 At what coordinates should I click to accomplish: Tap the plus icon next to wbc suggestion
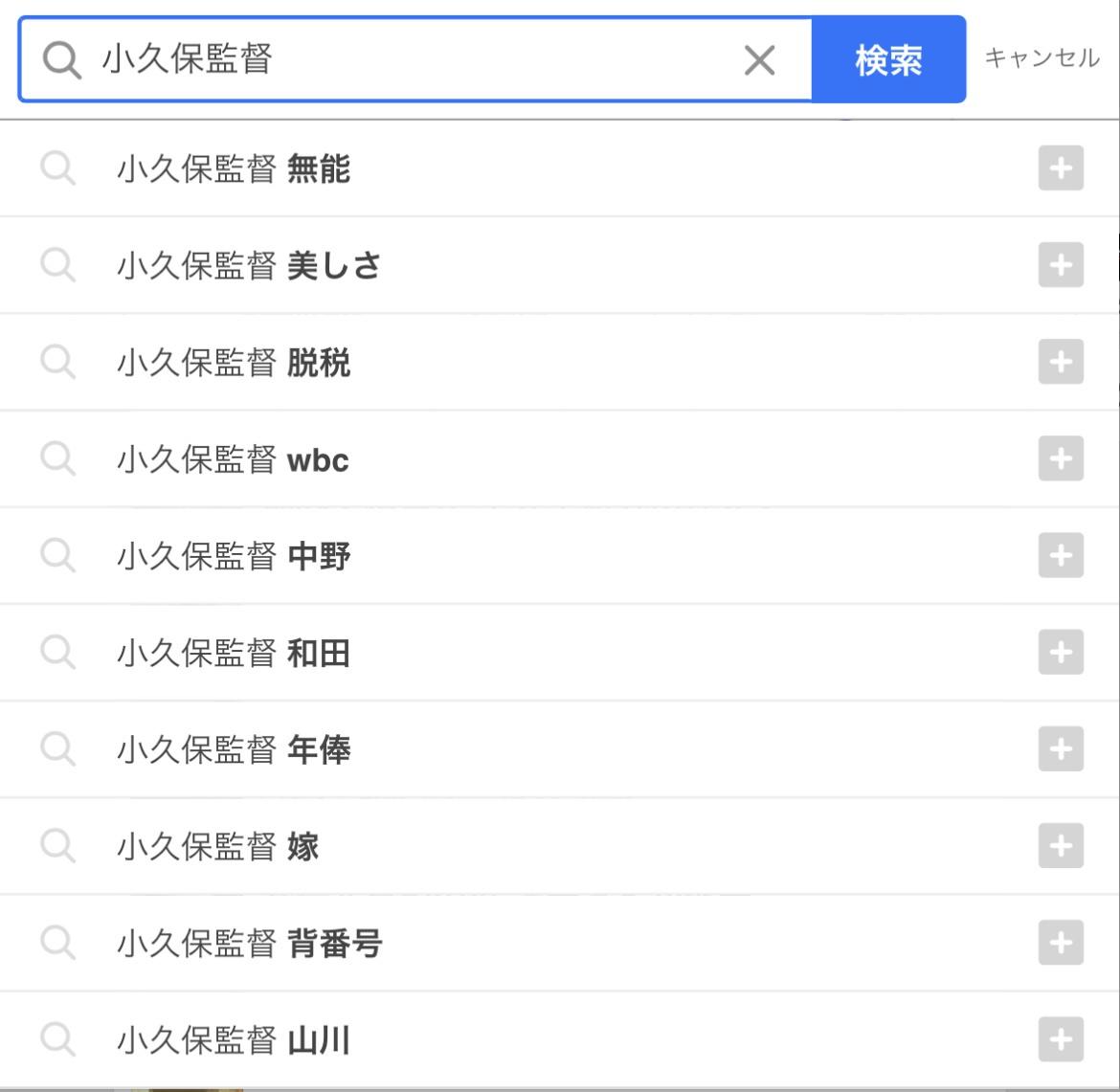[1061, 459]
